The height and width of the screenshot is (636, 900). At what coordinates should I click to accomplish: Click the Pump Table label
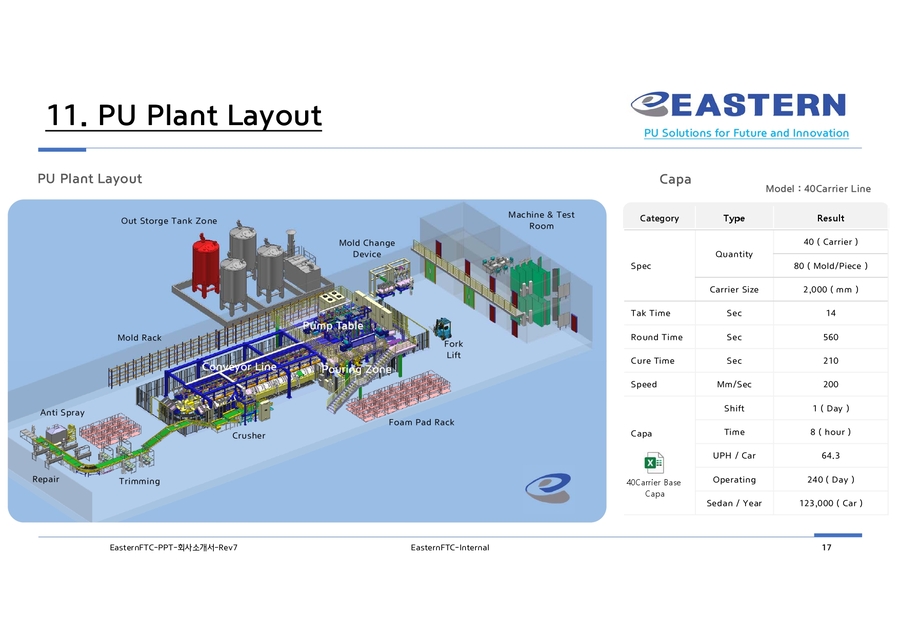(x=332, y=325)
